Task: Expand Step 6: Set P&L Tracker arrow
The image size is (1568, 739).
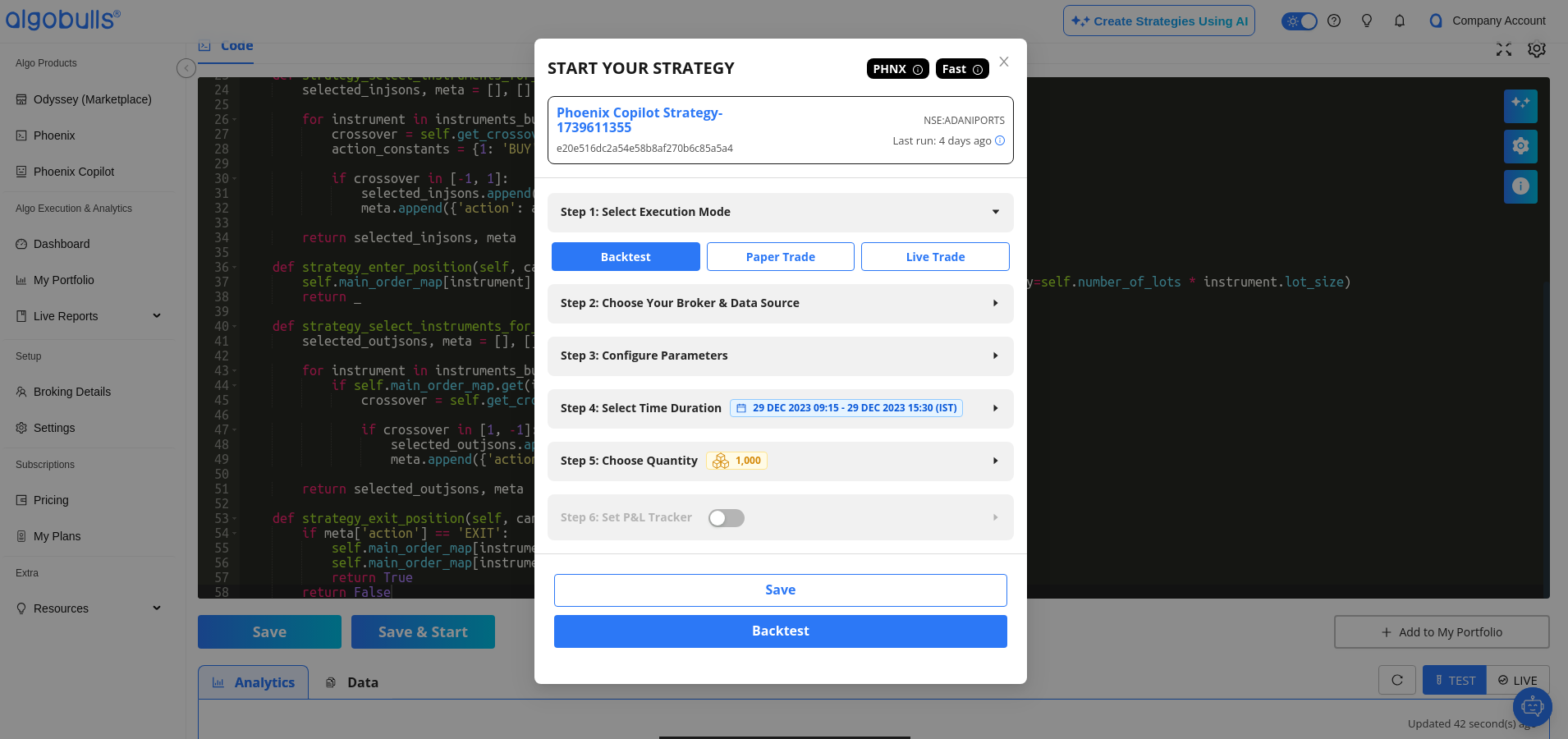Action: [995, 517]
